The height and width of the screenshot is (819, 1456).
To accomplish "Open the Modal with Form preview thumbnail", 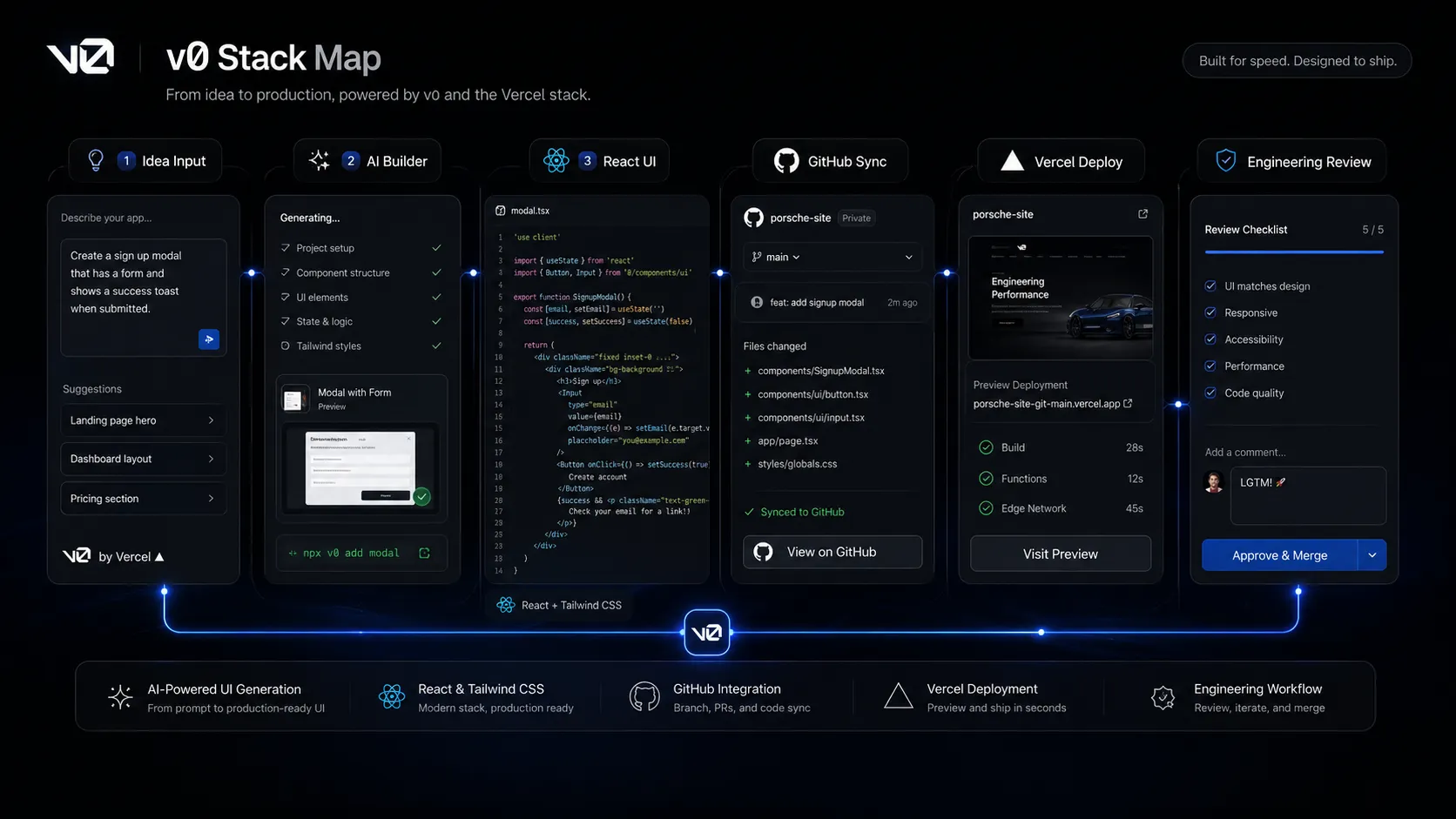I will [x=361, y=468].
